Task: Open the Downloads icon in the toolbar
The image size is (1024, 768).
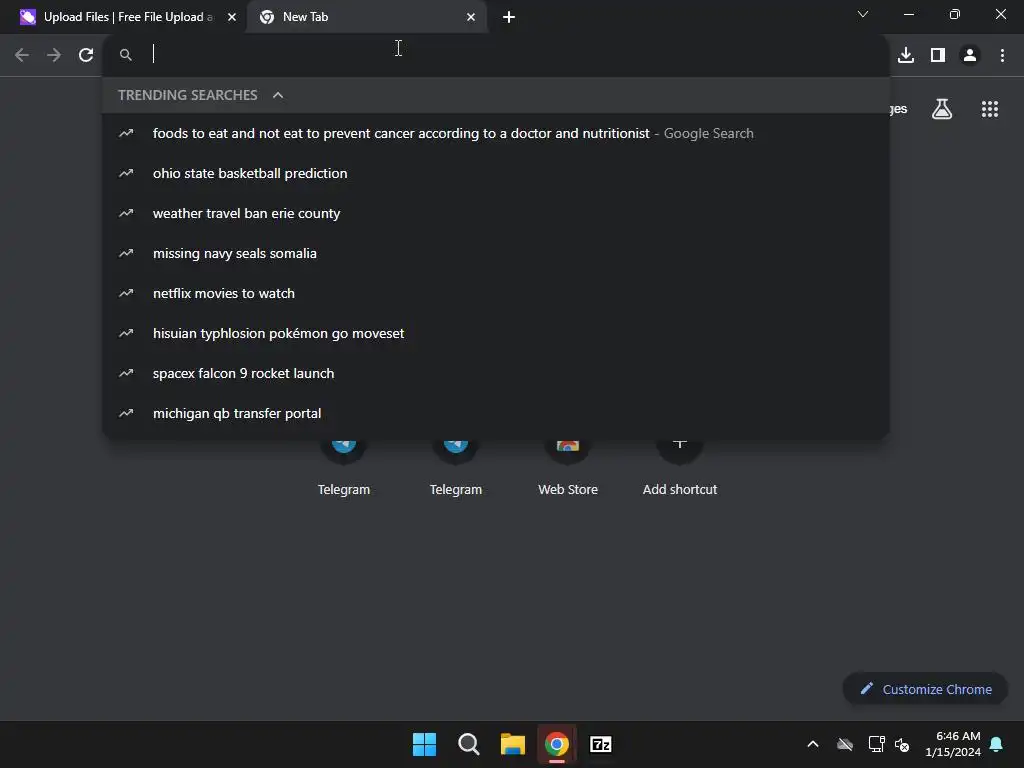Action: 906,55
